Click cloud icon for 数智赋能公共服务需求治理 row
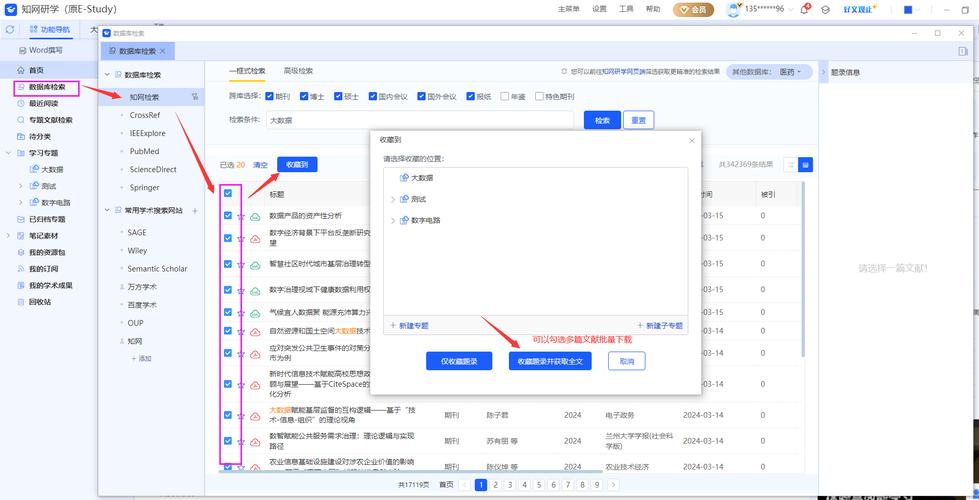Image resolution: width=979 pixels, height=500 pixels. pyautogui.click(x=255, y=442)
